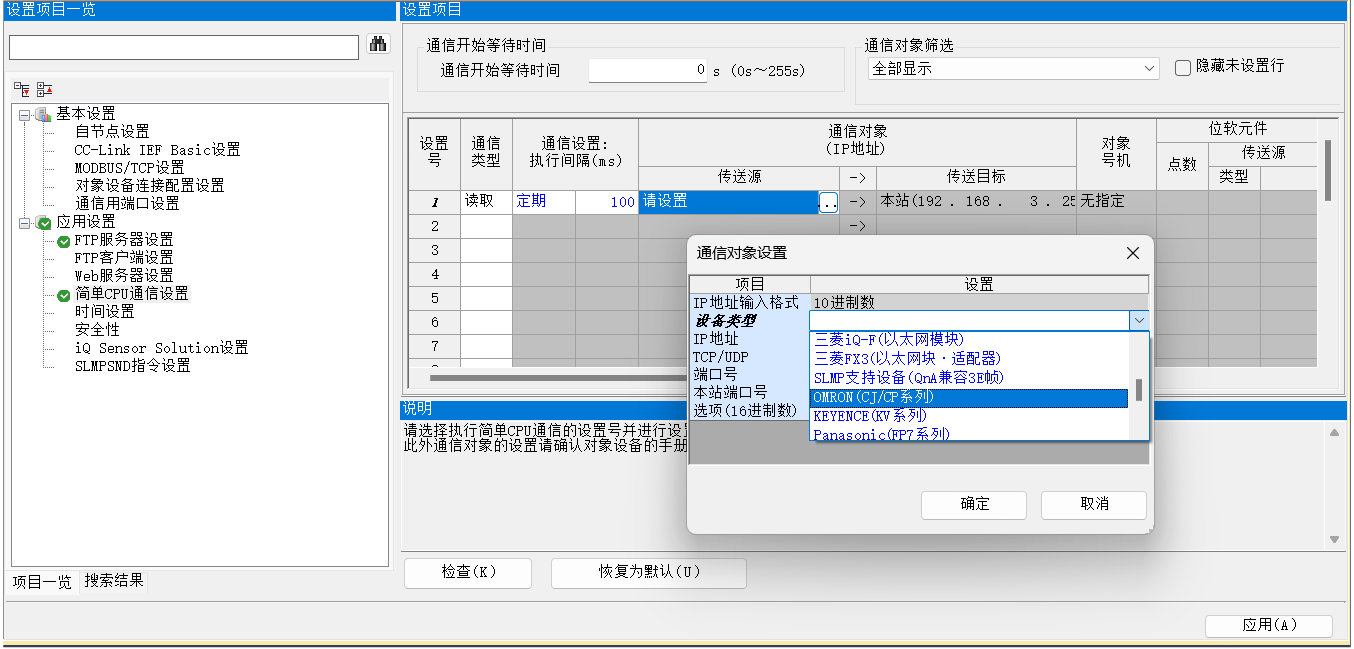Open the ellipsis button in 传送源 cell

click(x=827, y=202)
